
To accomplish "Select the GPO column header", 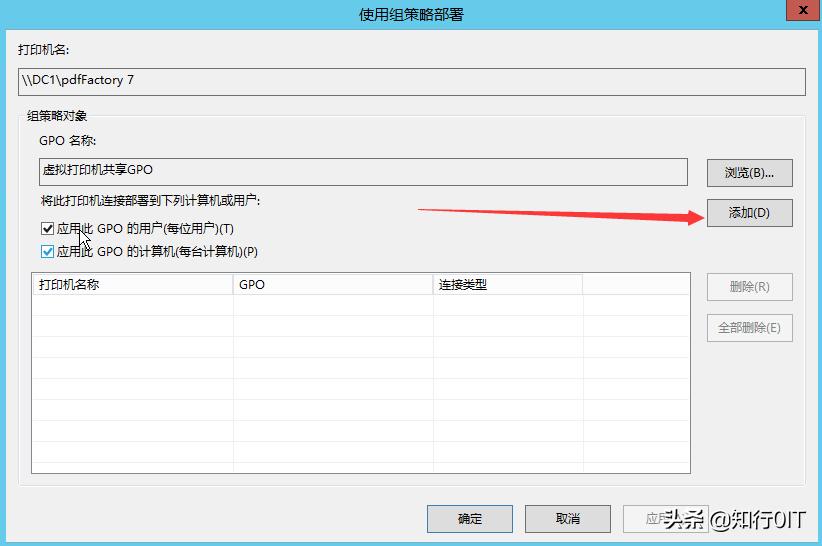I will pyautogui.click(x=333, y=285).
